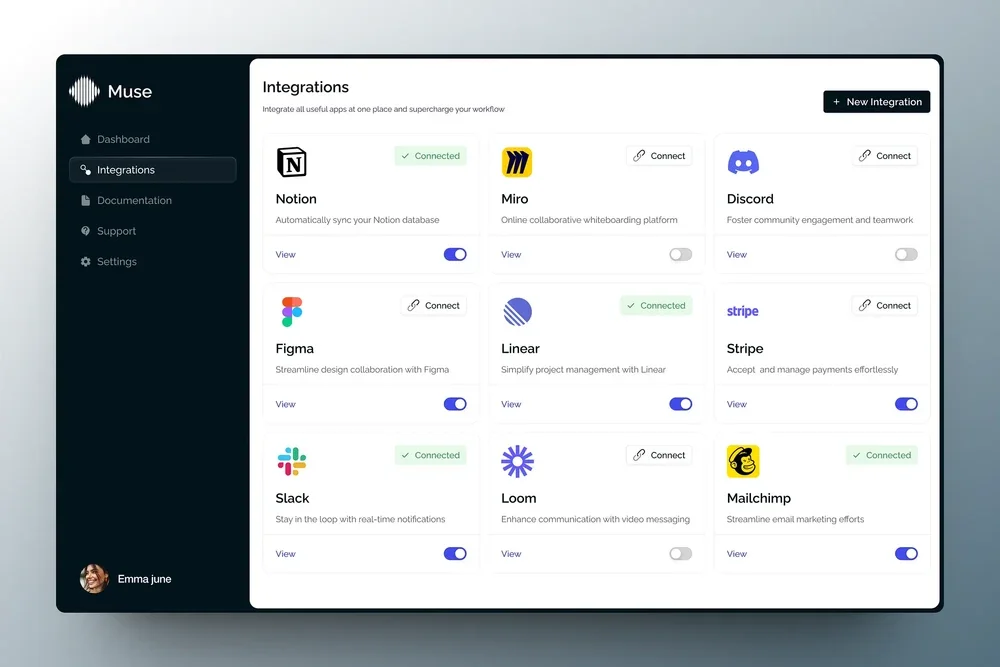The image size is (1000, 667).
Task: Turn off the Notion toggle
Action: click(455, 254)
